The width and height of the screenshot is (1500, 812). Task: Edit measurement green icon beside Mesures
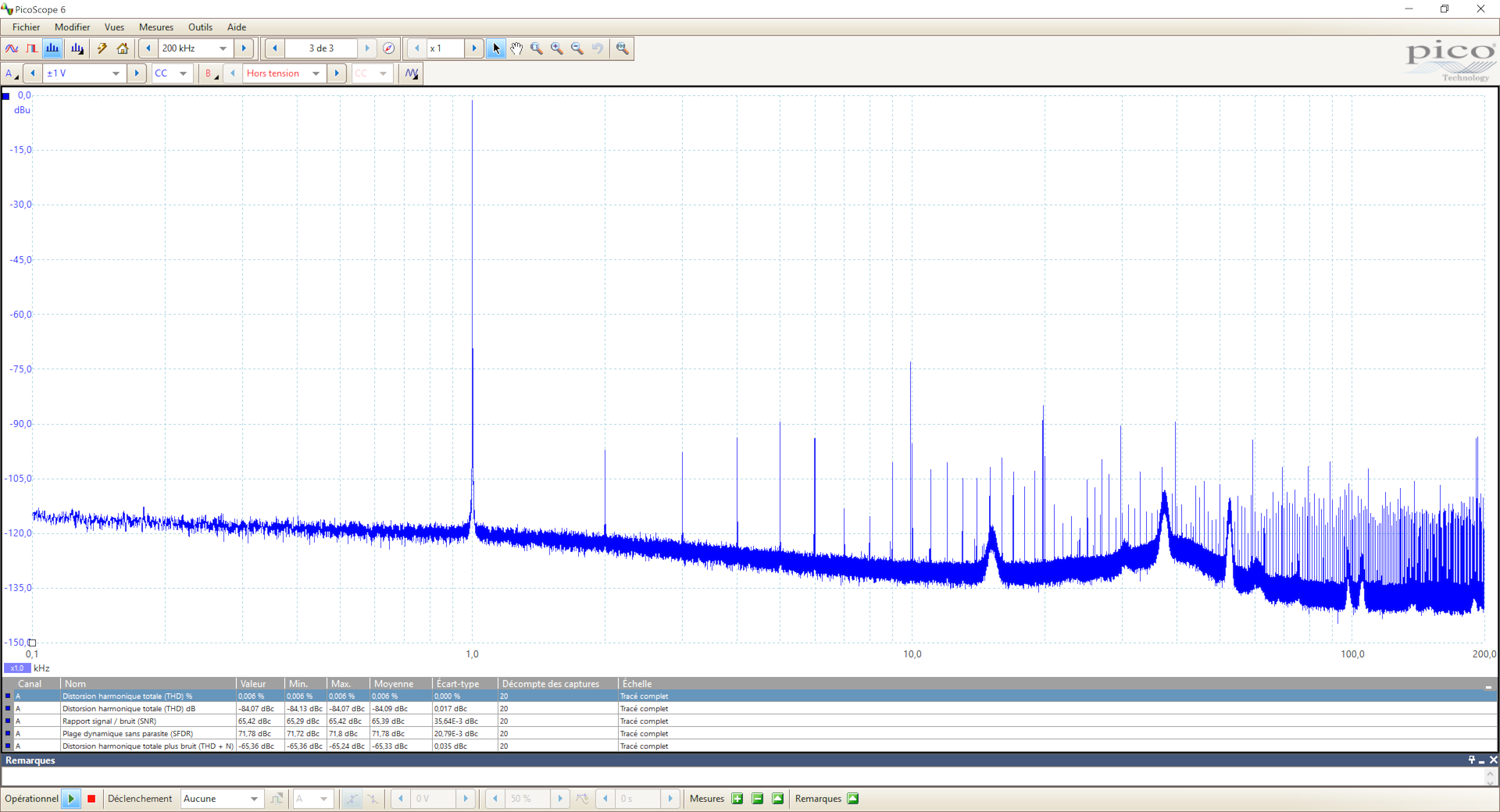778,799
